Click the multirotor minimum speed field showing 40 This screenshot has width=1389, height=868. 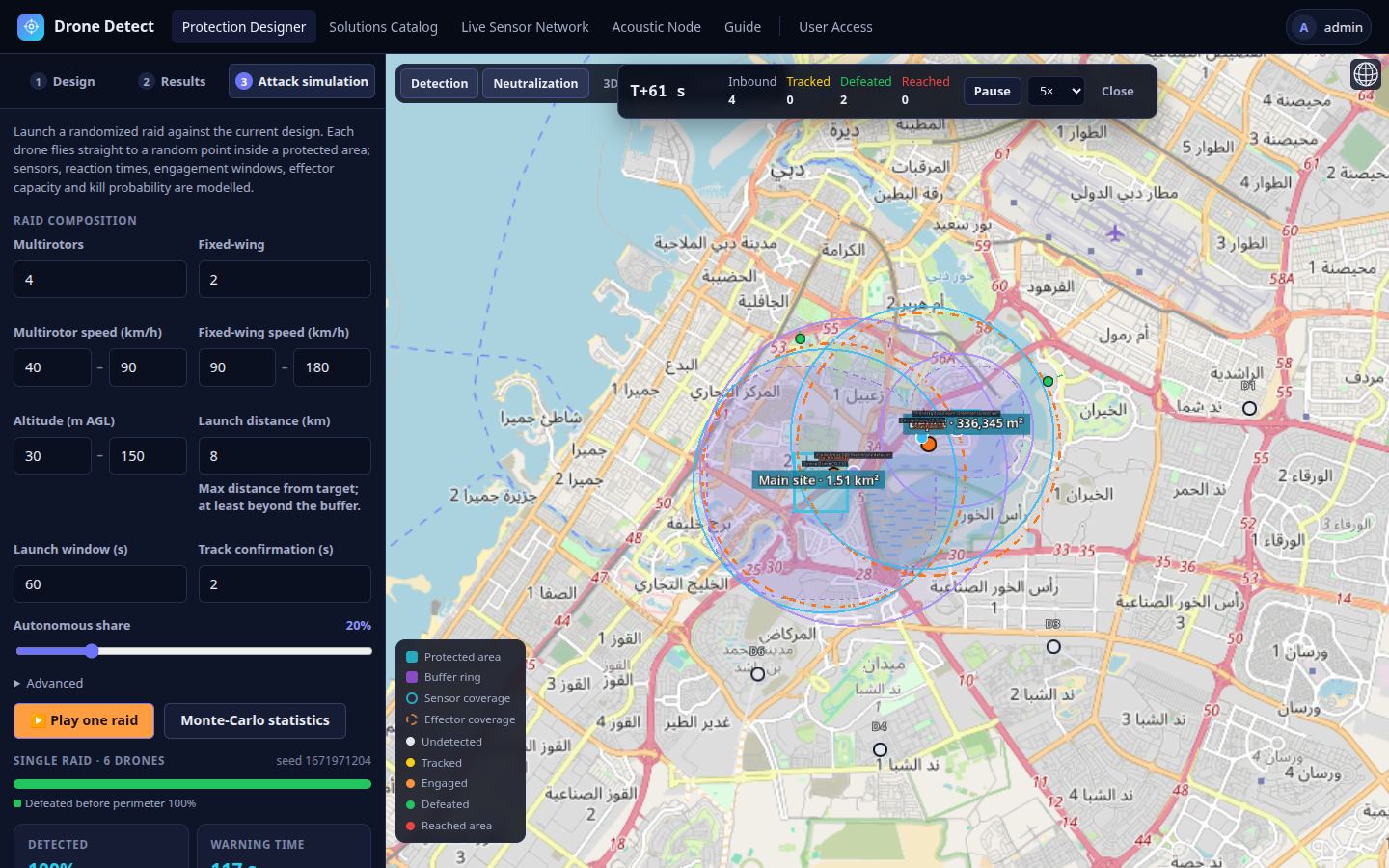(52, 367)
